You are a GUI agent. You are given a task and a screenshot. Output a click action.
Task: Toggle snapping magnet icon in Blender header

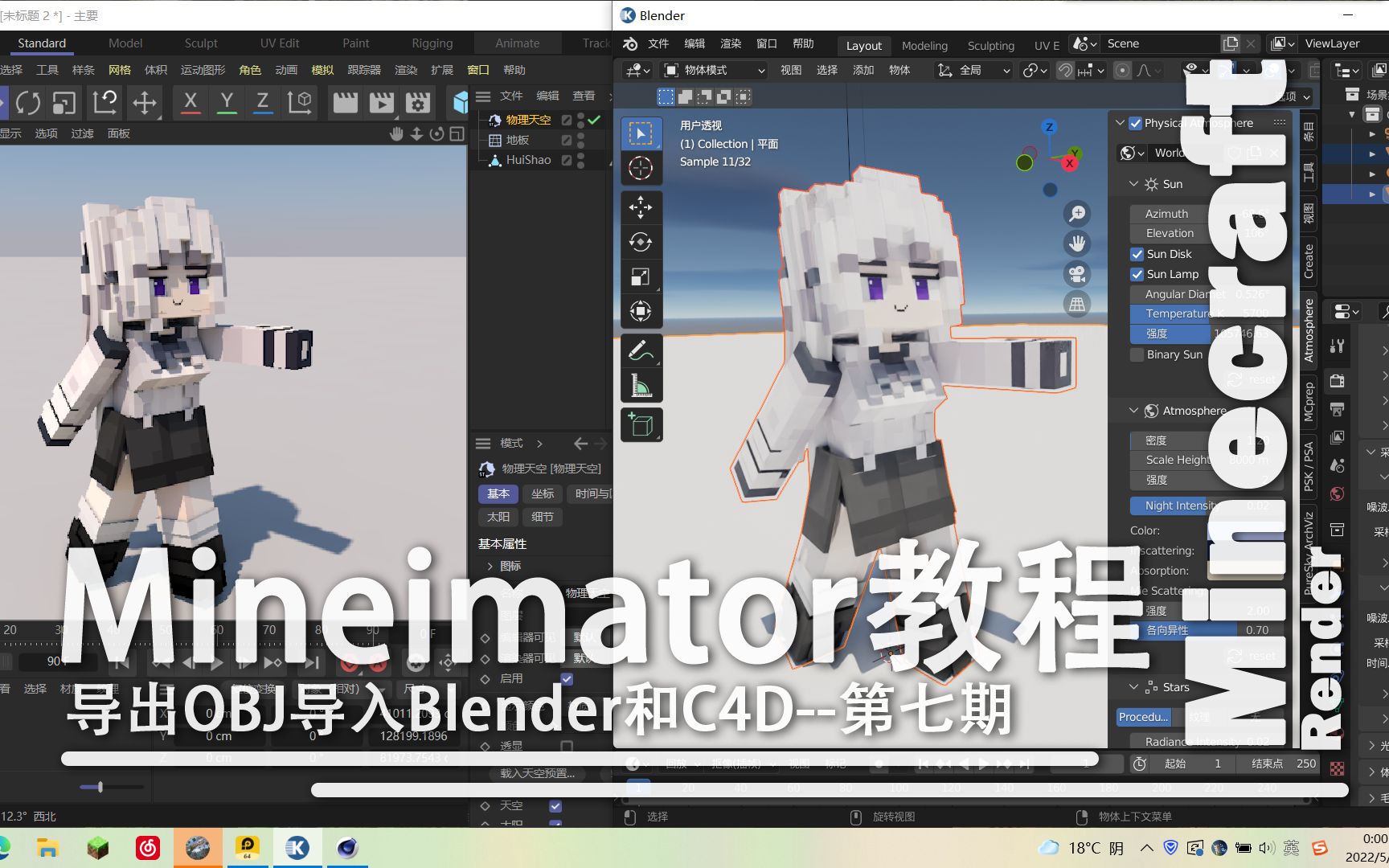coord(1065,71)
